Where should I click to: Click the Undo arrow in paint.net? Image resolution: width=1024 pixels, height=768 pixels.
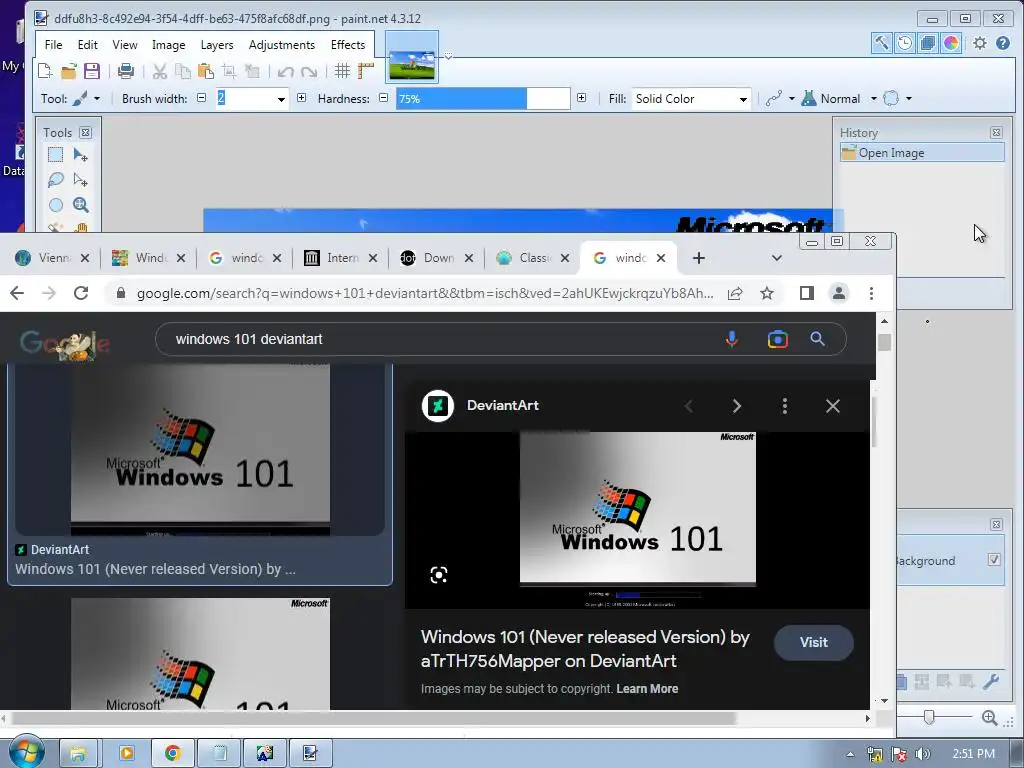(x=285, y=71)
